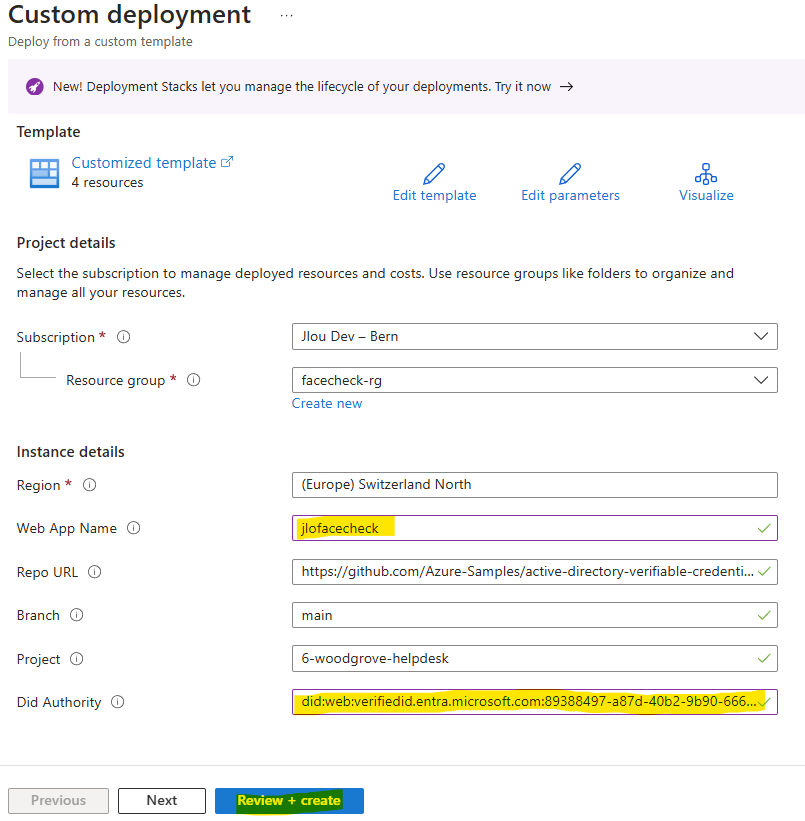
Task: Show info tooltip for Region
Action: coord(90,485)
